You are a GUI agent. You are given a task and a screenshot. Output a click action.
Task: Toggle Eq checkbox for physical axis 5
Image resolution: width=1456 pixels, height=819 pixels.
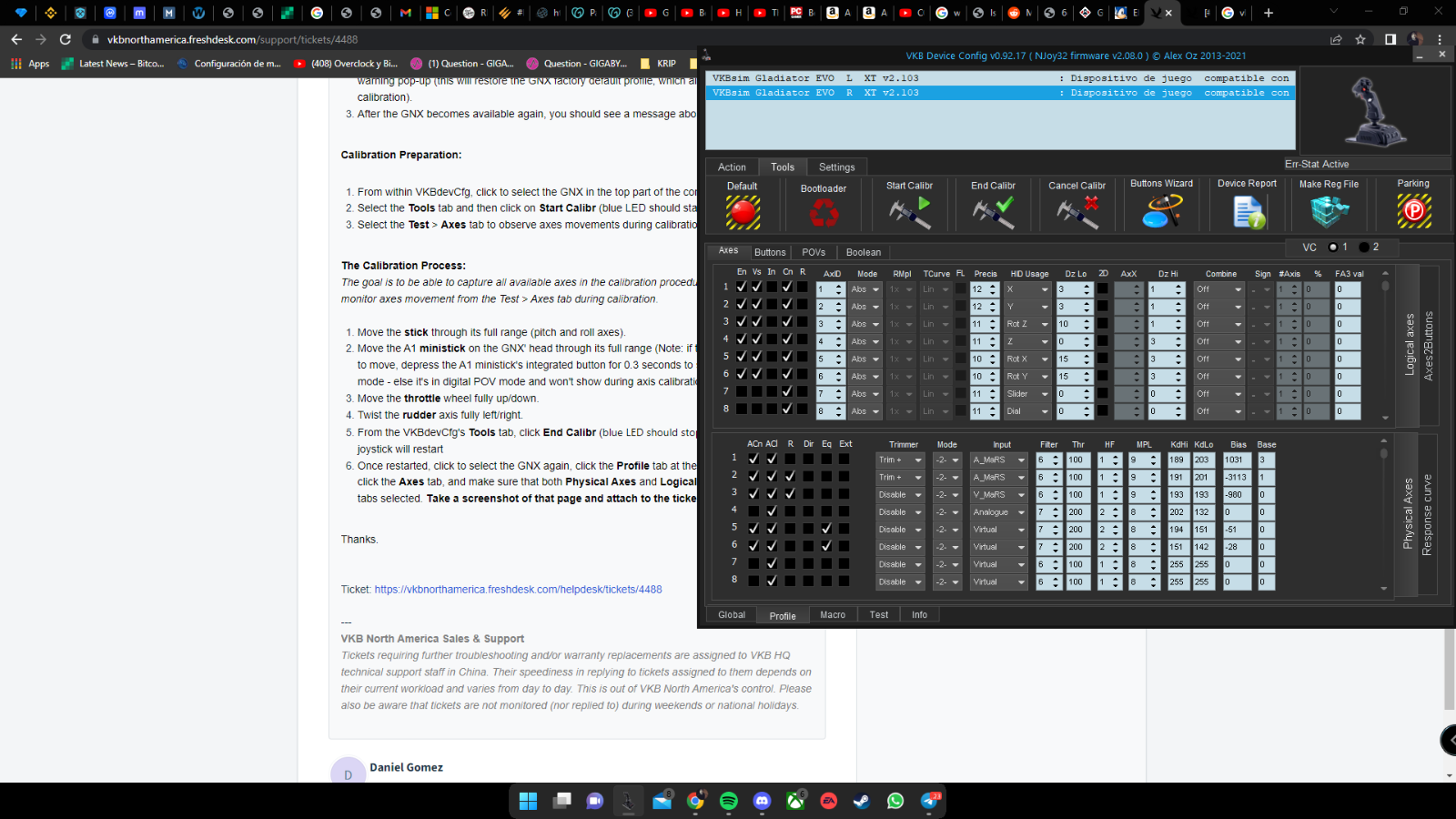point(826,529)
